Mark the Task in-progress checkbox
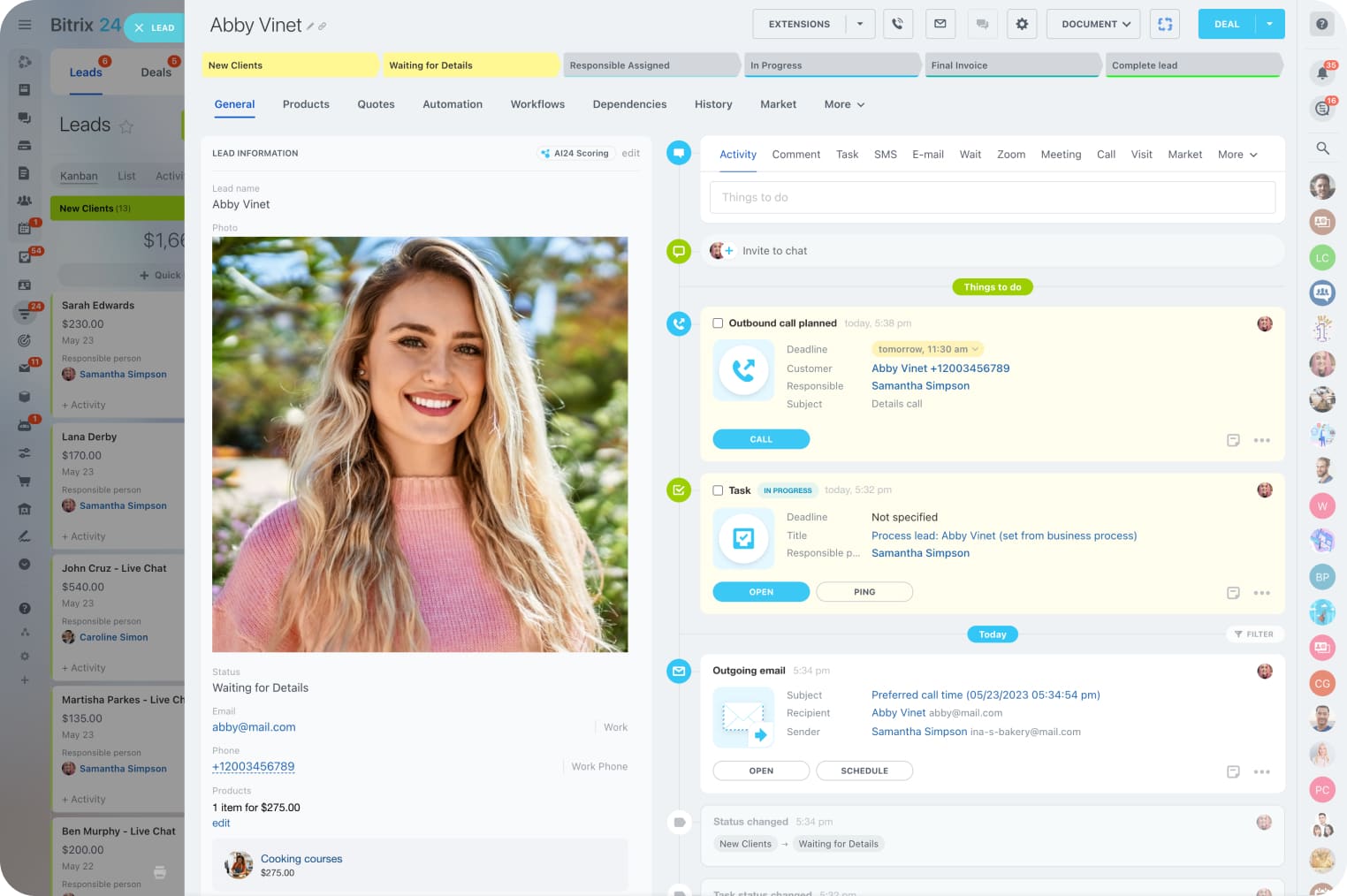Viewport: 1347px width, 896px height. click(718, 490)
